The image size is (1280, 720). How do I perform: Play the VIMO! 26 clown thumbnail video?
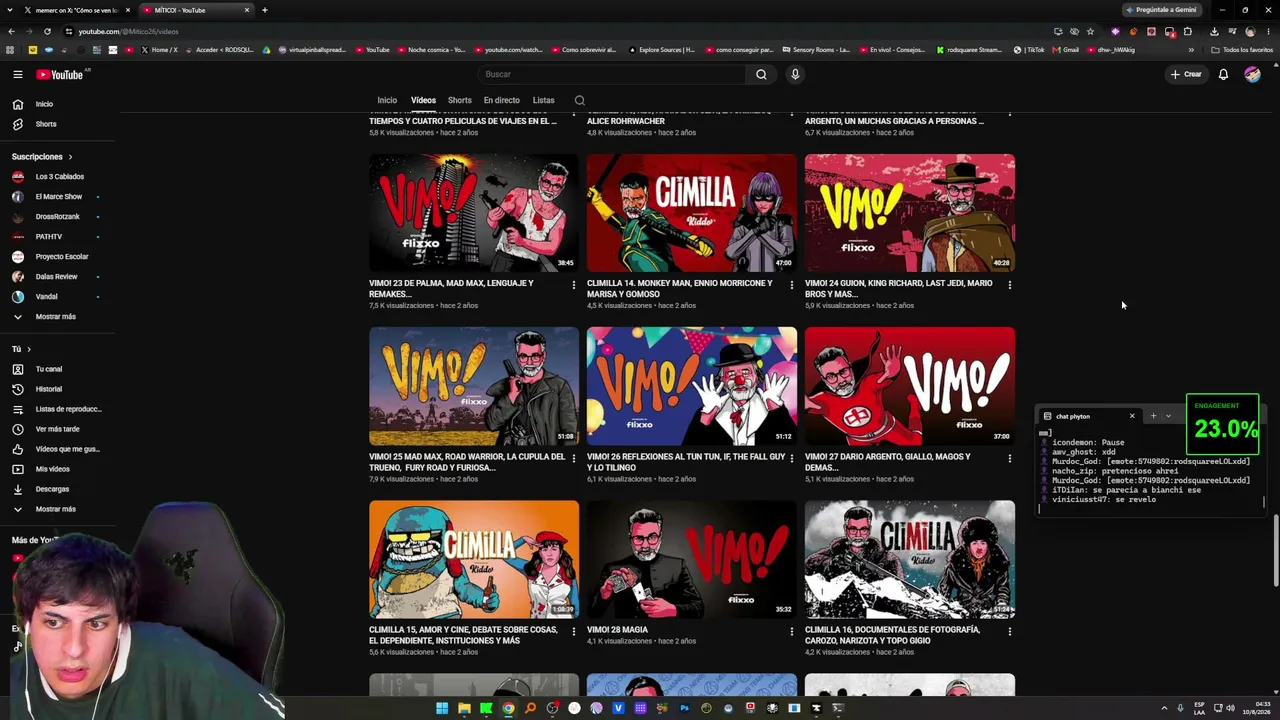692,386
